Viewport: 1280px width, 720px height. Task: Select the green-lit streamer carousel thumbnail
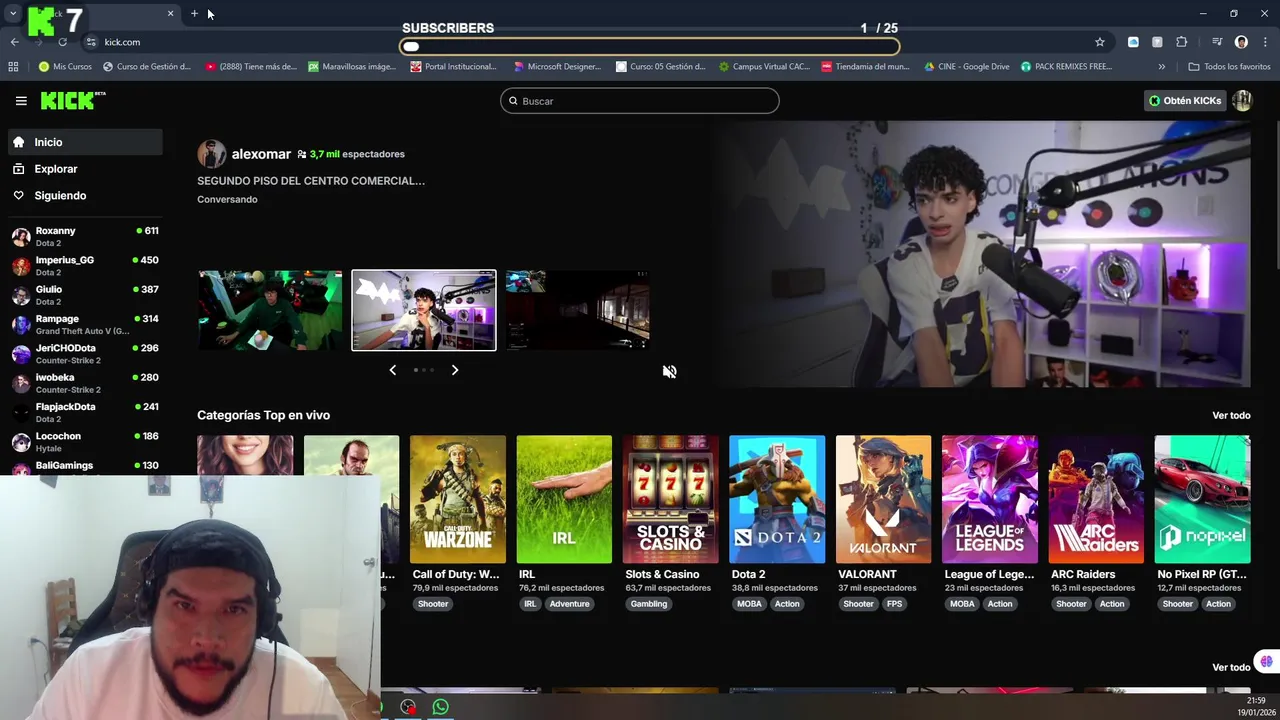click(x=270, y=310)
